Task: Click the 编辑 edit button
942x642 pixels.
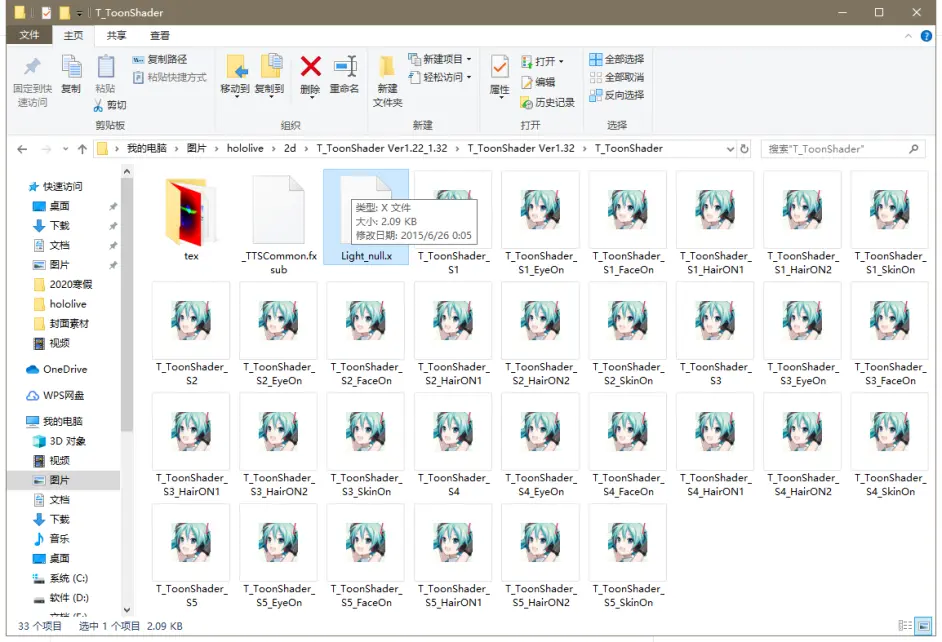Action: pyautogui.click(x=538, y=82)
